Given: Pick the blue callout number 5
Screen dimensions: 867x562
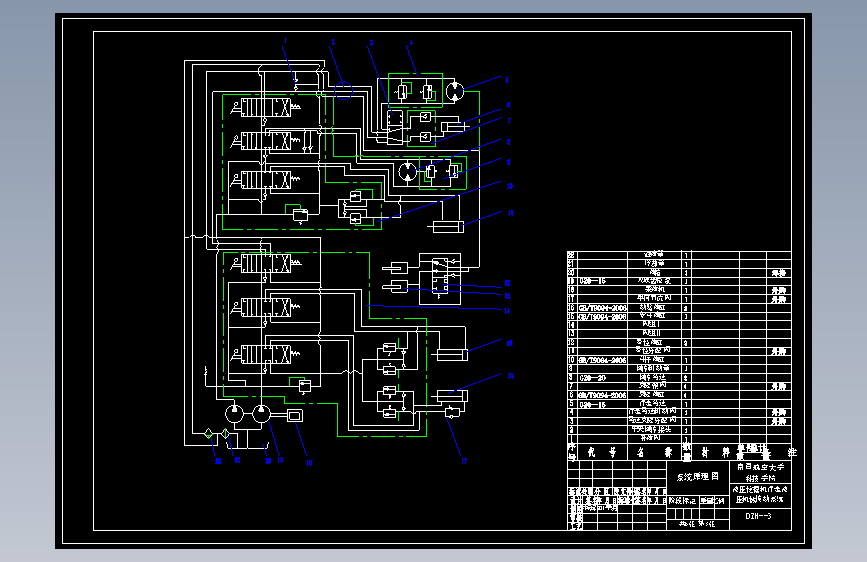Looking at the screenshot, I should coord(506,80).
